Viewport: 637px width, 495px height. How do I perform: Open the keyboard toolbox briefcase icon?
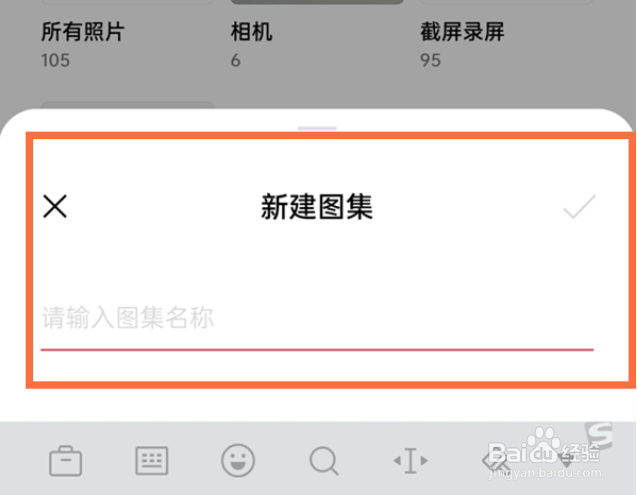coord(65,461)
